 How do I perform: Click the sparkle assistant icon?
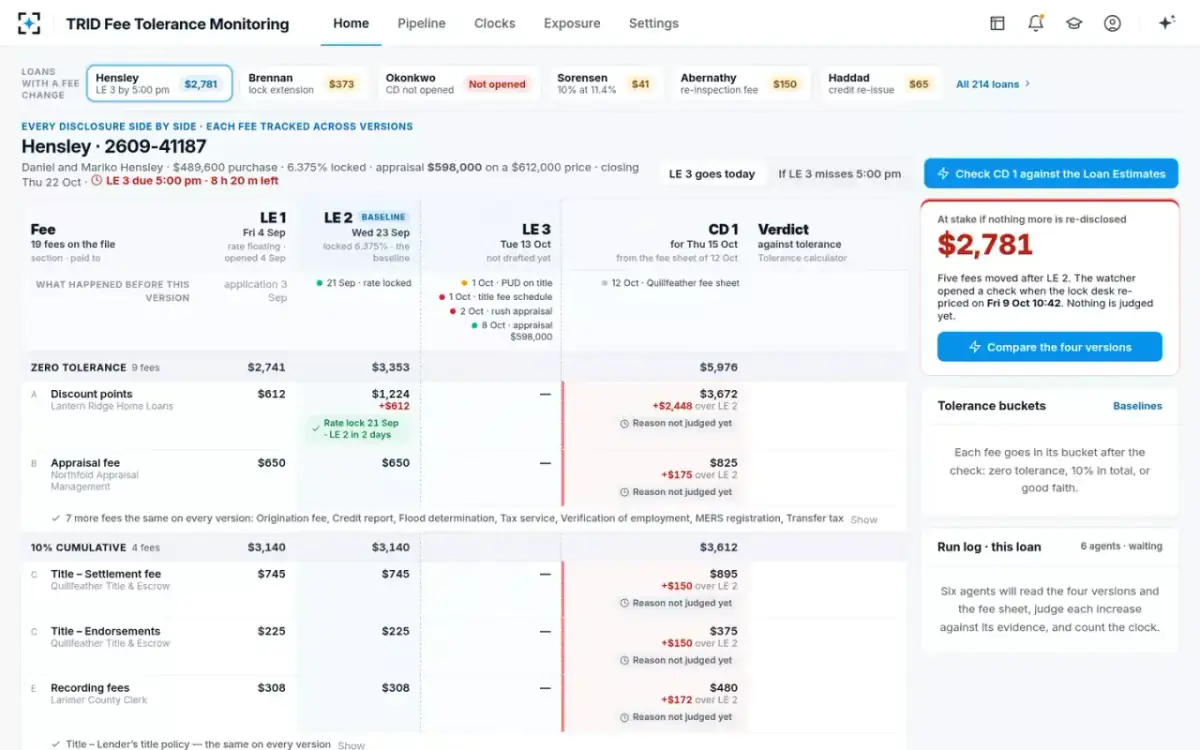[x=1166, y=23]
